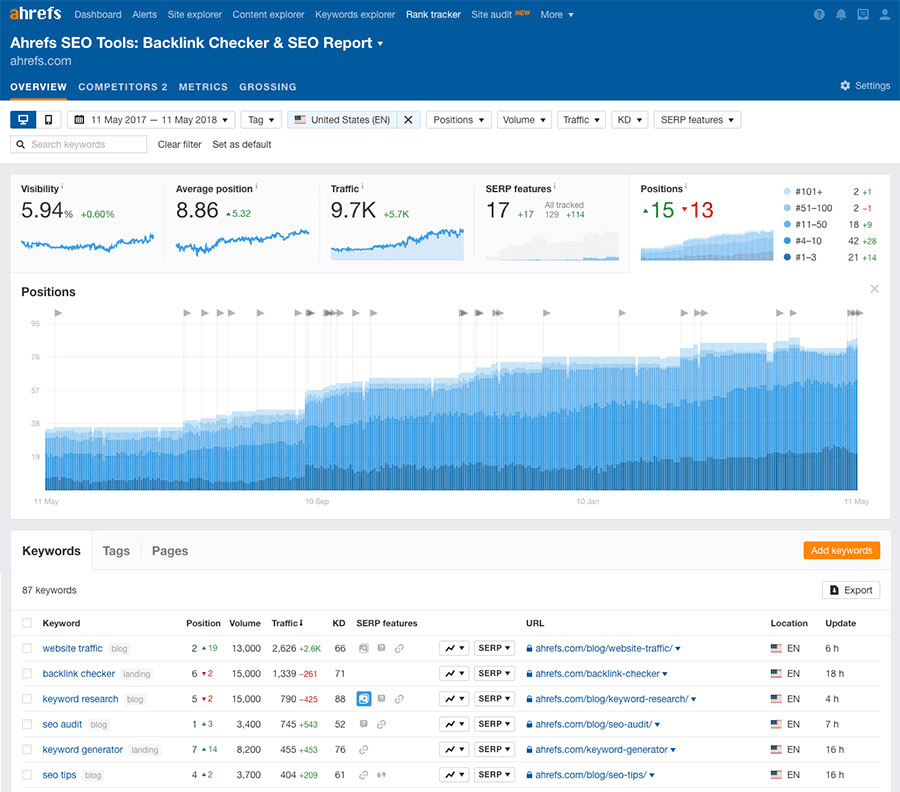Click the help question mark icon
This screenshot has width=900, height=792.
[818, 14]
